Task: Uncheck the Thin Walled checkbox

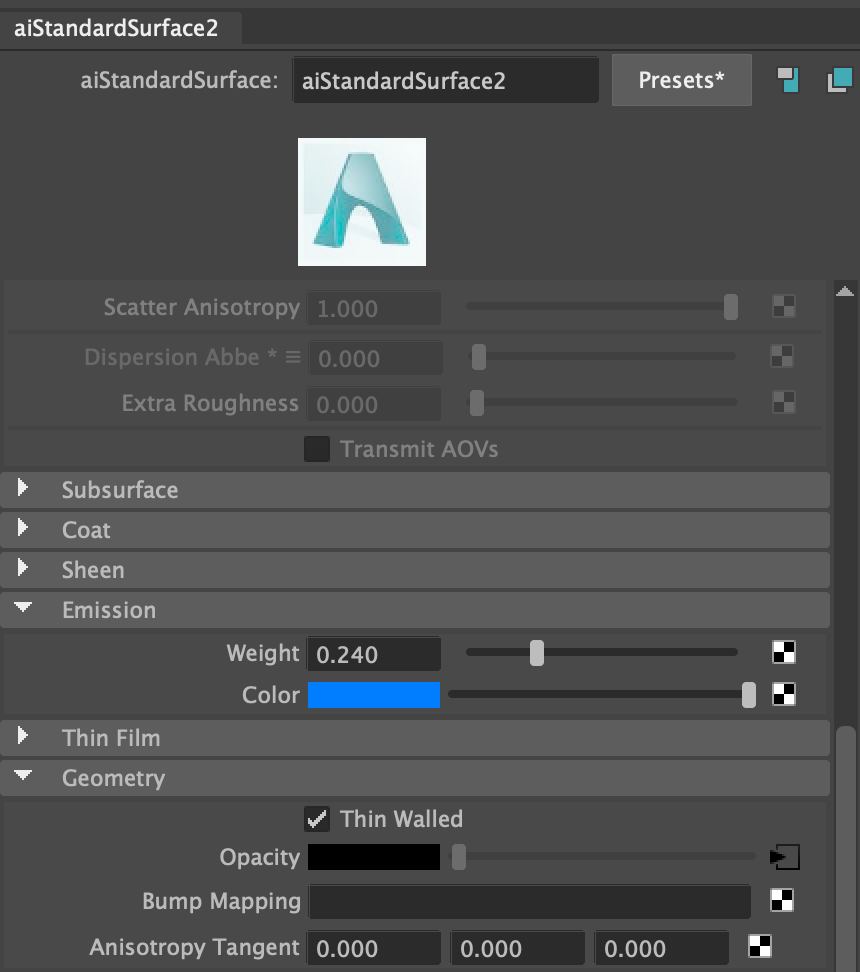Action: coord(317,819)
